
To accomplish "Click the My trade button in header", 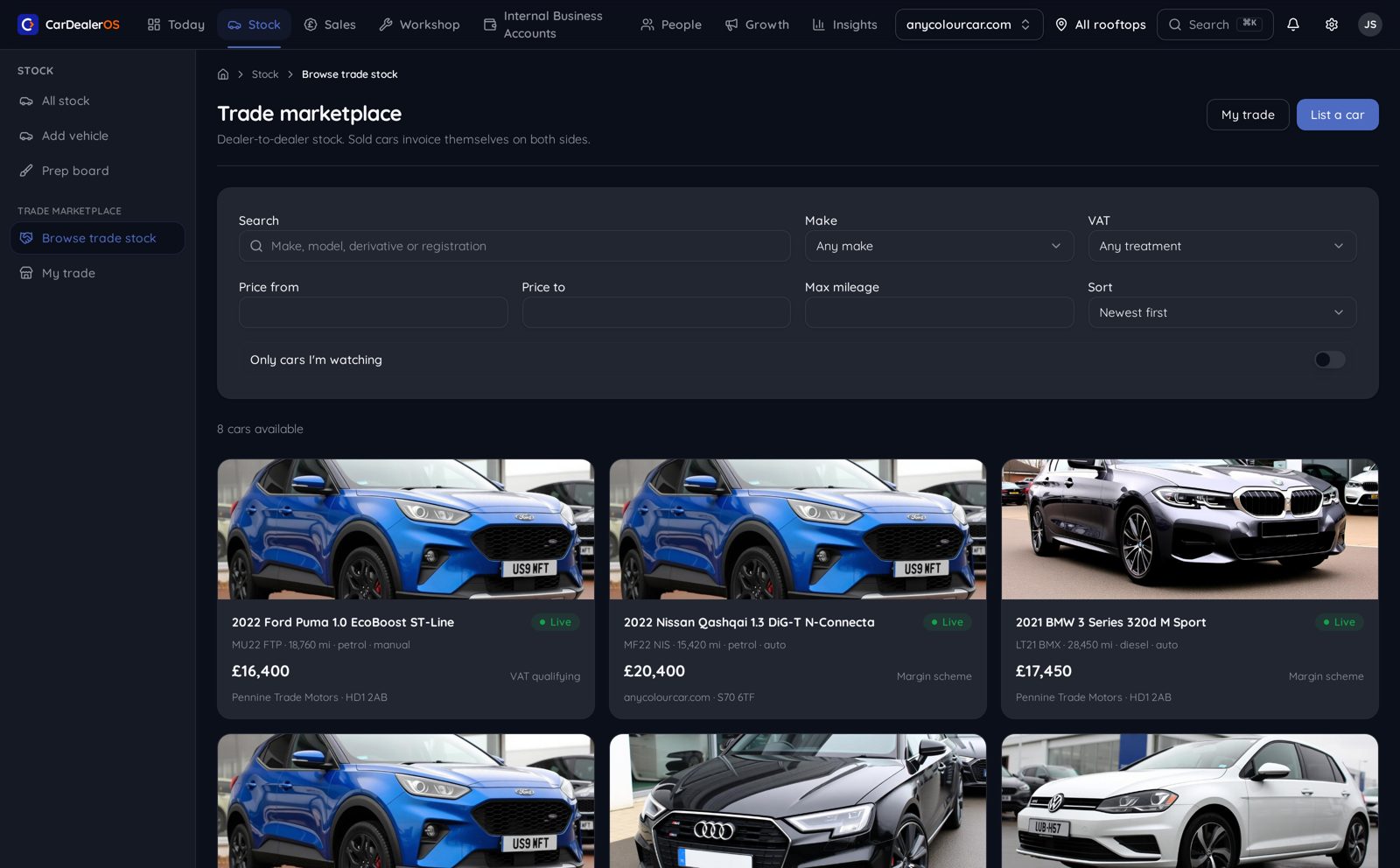I will 1248,115.
